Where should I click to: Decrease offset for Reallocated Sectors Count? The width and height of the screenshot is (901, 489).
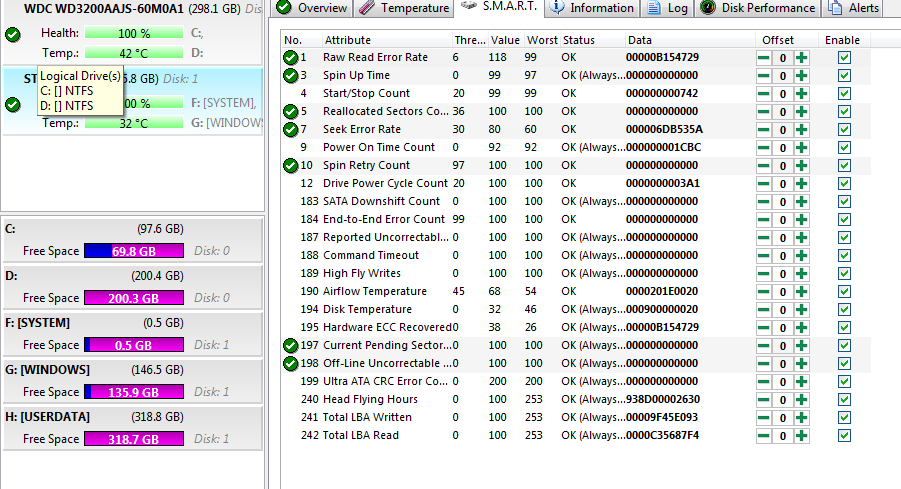click(763, 112)
